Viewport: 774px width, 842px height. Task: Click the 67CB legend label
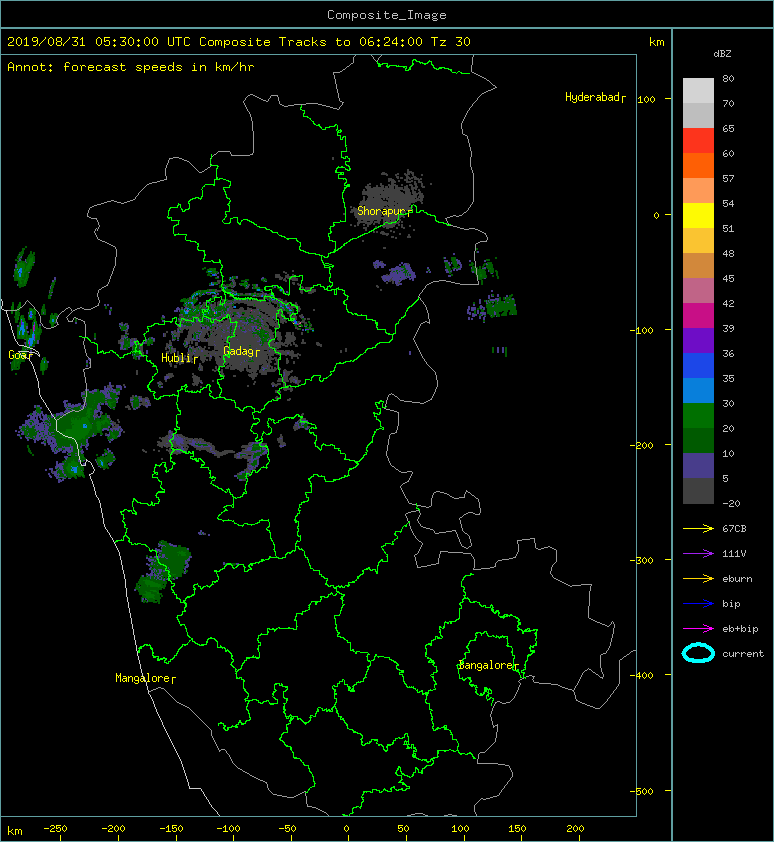click(x=734, y=528)
